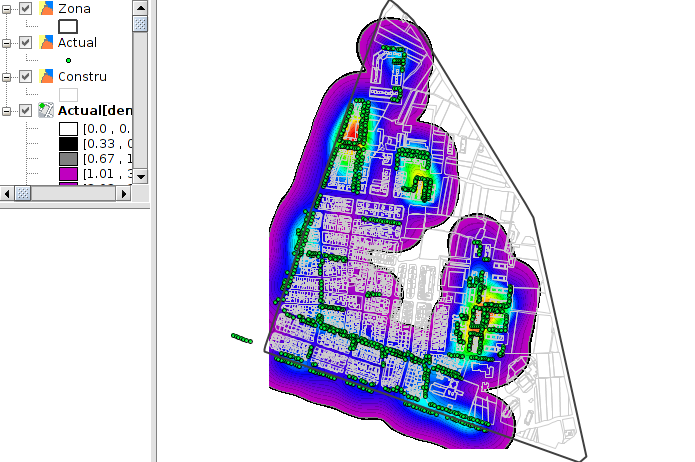Hide the Constru layer via checkbox
The image size is (695, 462).
pos(26,77)
